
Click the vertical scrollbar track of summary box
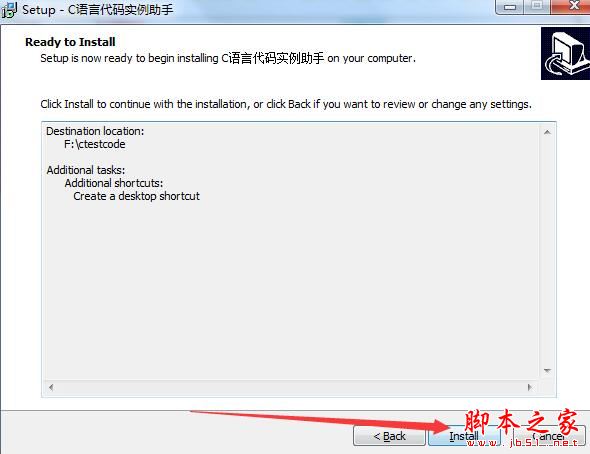[547, 251]
